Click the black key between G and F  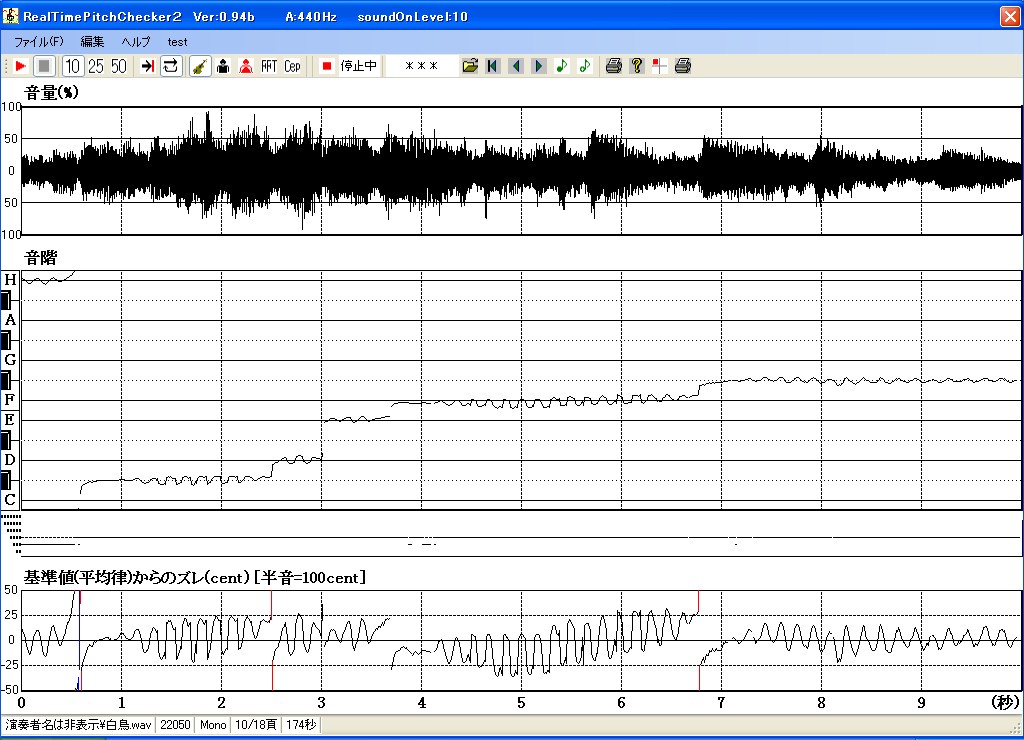click(6, 380)
